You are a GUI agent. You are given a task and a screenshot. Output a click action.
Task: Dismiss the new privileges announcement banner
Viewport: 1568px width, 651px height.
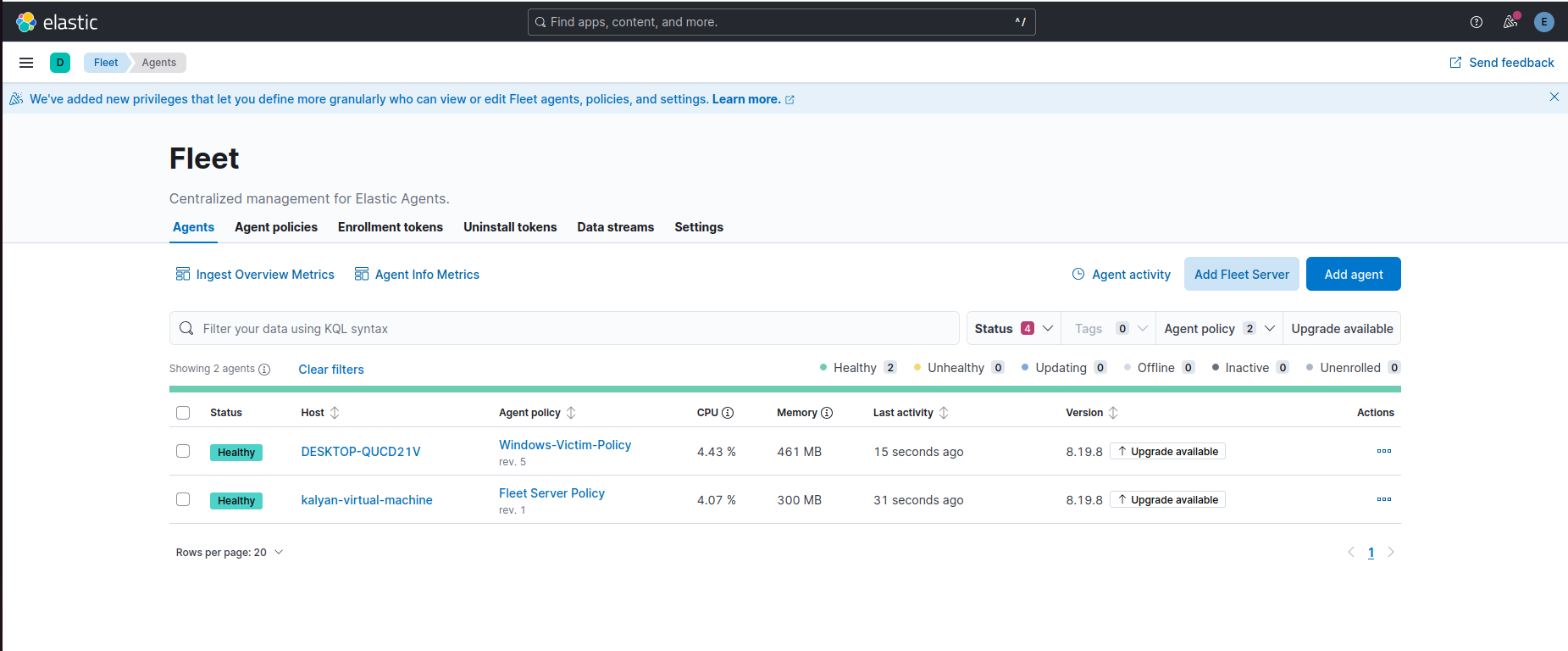pyautogui.click(x=1554, y=97)
